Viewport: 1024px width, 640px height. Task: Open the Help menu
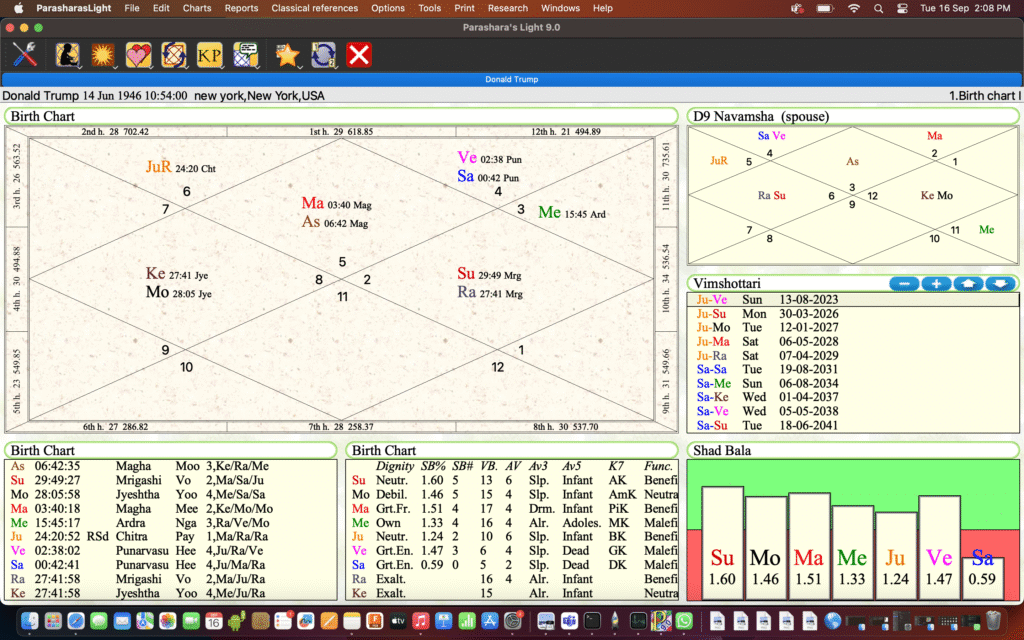tap(603, 8)
